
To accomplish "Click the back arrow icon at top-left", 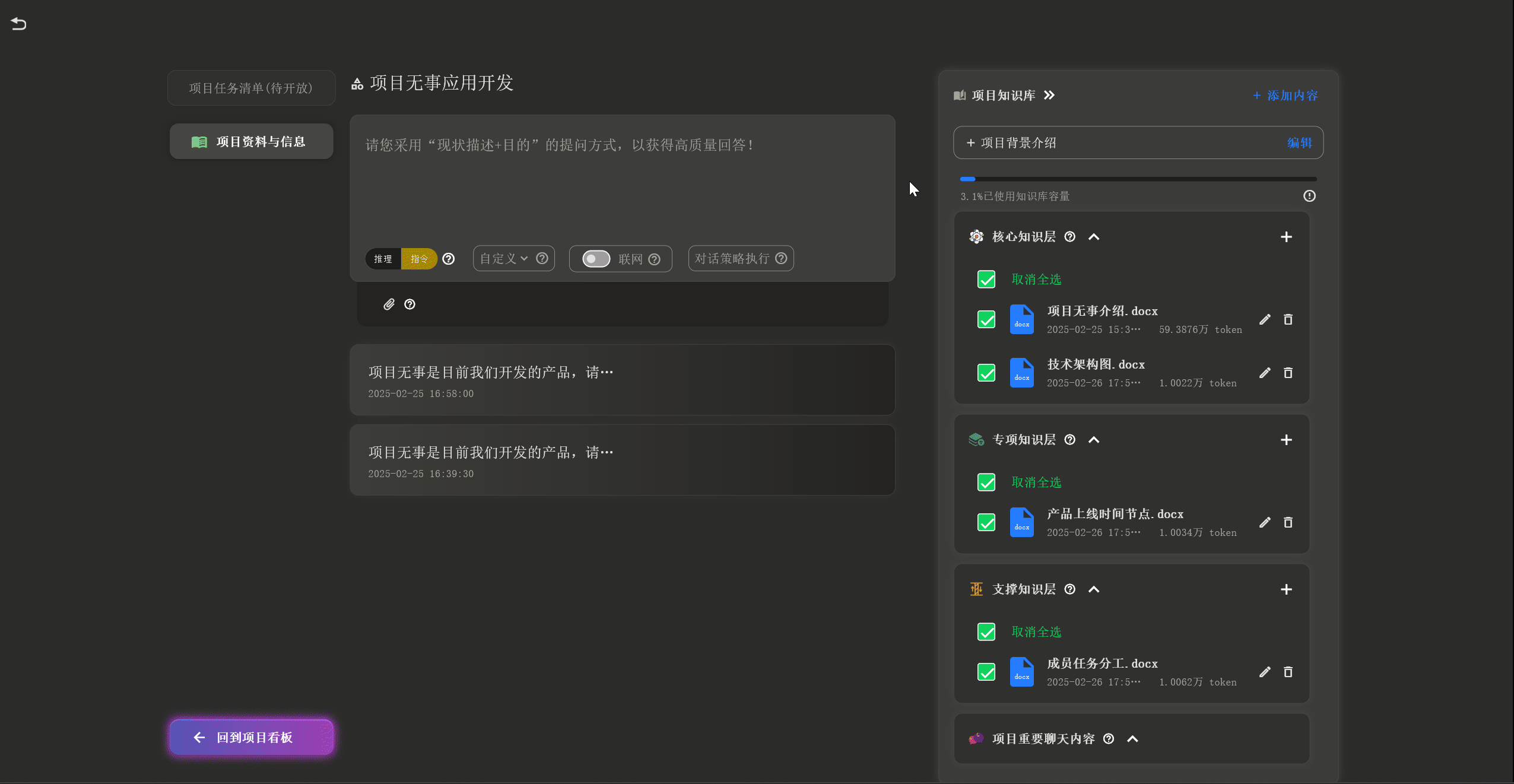I will [18, 24].
